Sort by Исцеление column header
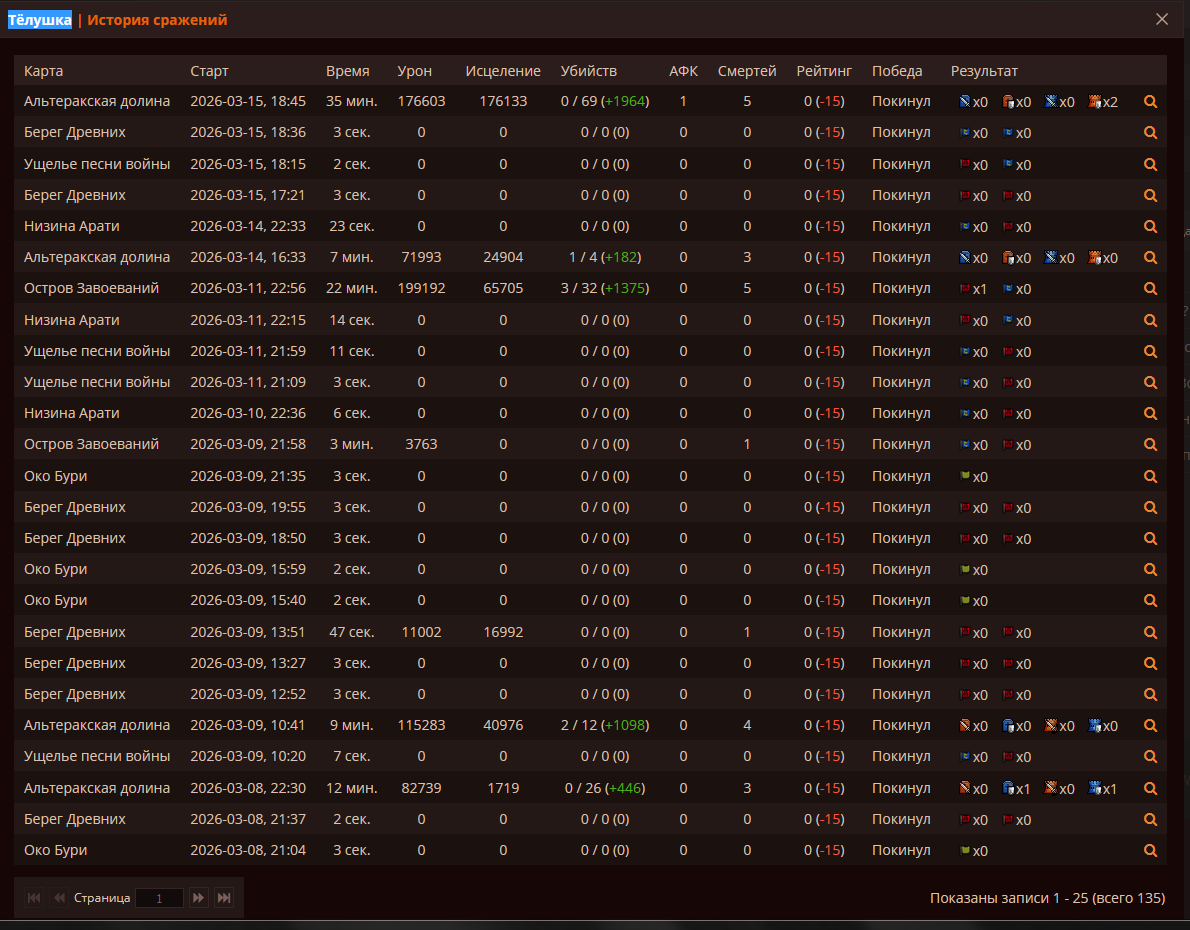The width and height of the screenshot is (1190, 930). (x=503, y=71)
